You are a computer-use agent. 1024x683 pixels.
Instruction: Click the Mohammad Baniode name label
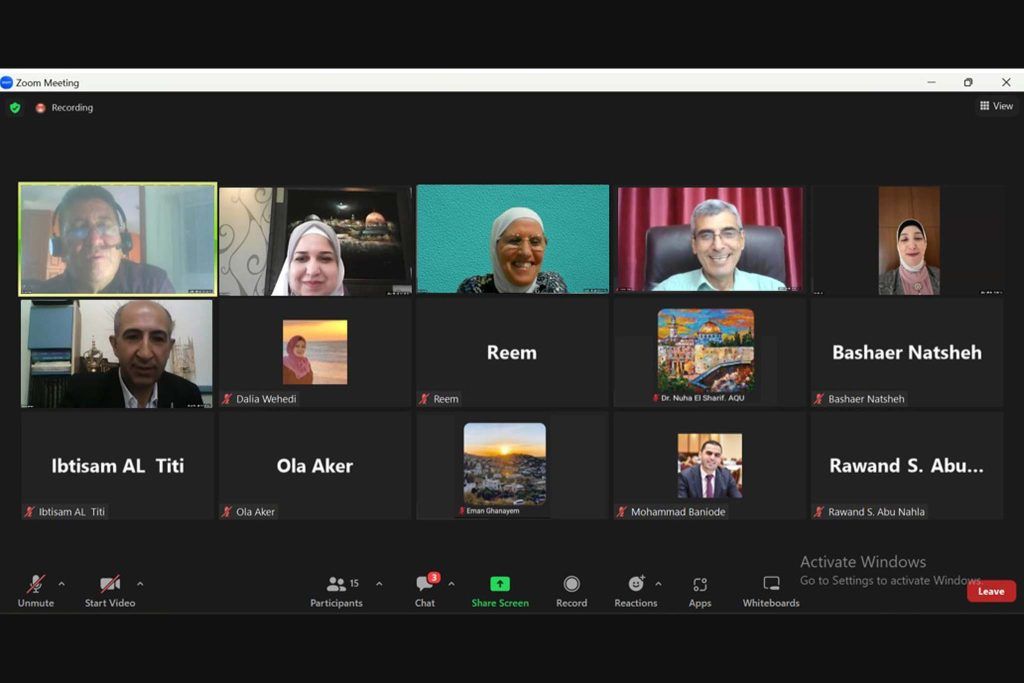coord(678,512)
